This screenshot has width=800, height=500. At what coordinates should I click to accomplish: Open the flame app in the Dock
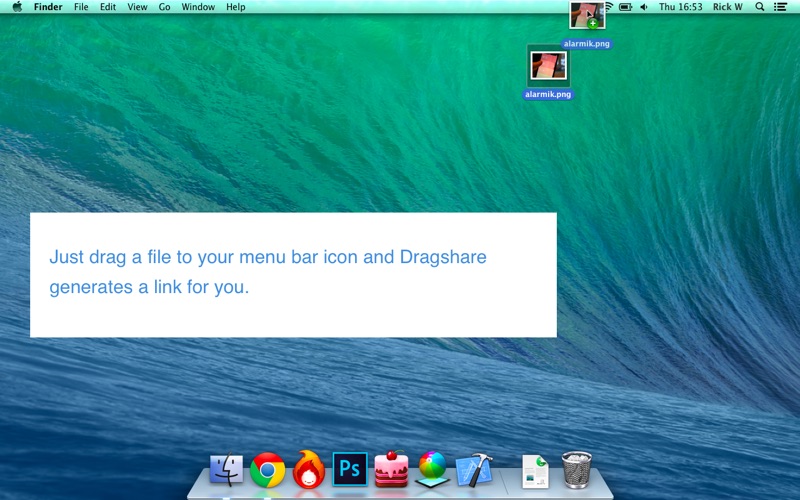point(309,469)
